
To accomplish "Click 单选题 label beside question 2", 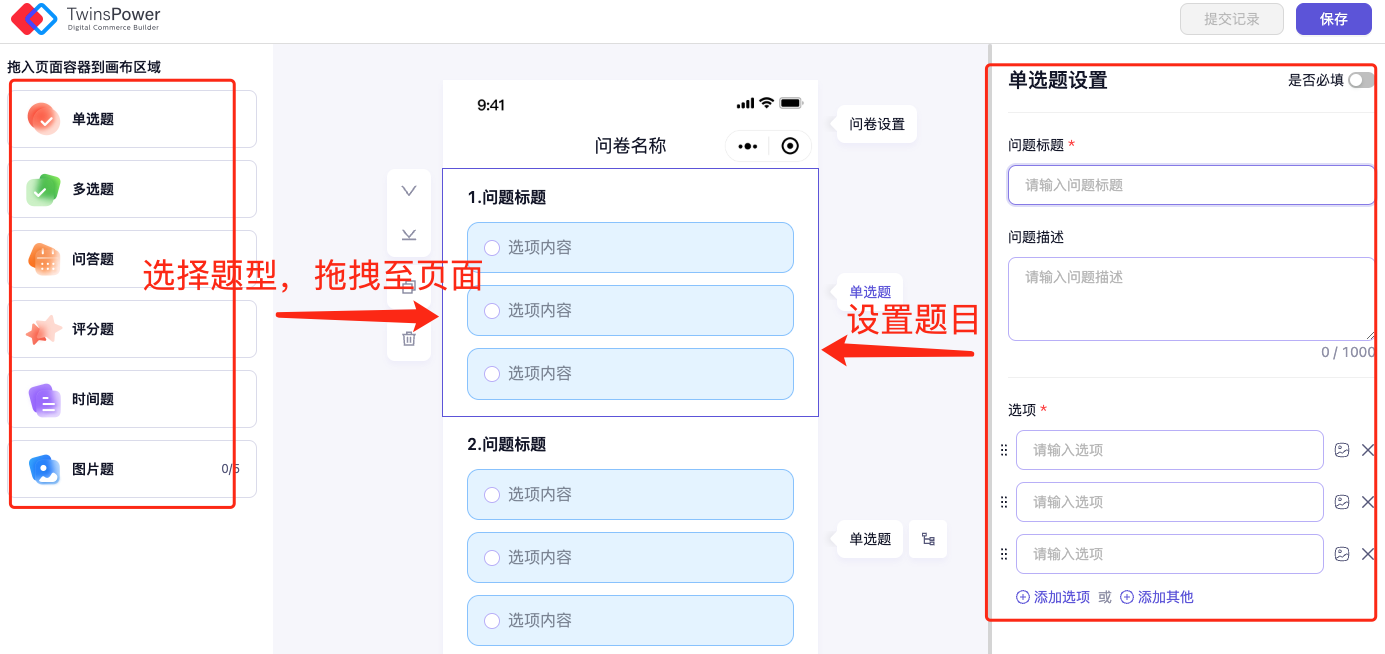I will [870, 539].
